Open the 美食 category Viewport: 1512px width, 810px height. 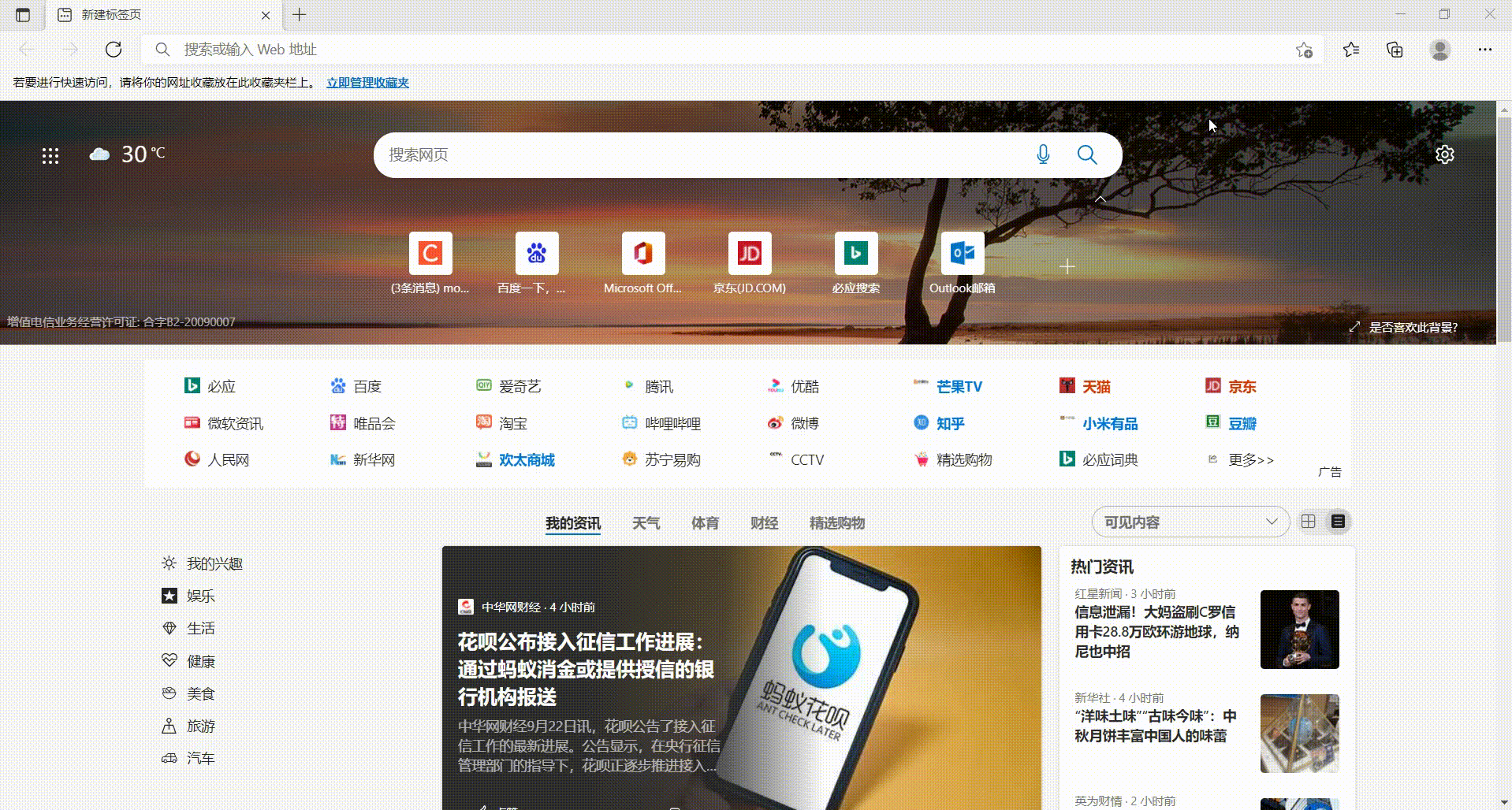click(188, 694)
